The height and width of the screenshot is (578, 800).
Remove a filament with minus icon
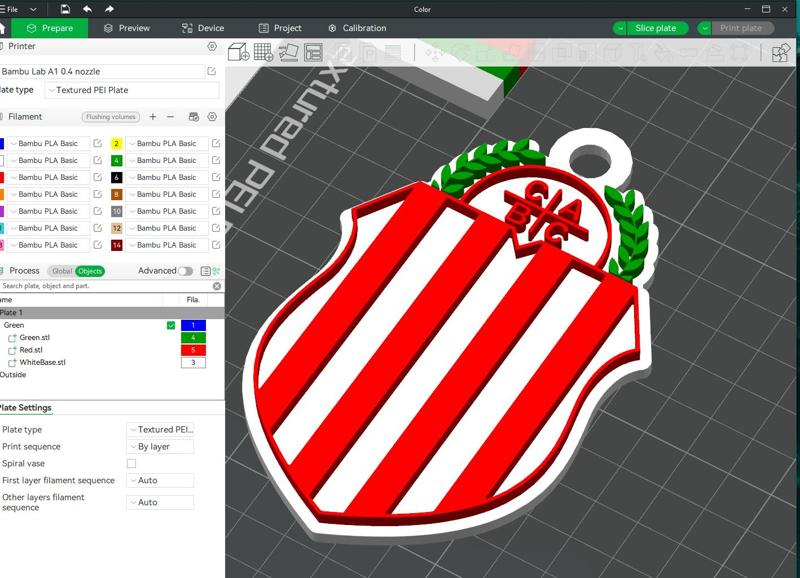point(170,117)
